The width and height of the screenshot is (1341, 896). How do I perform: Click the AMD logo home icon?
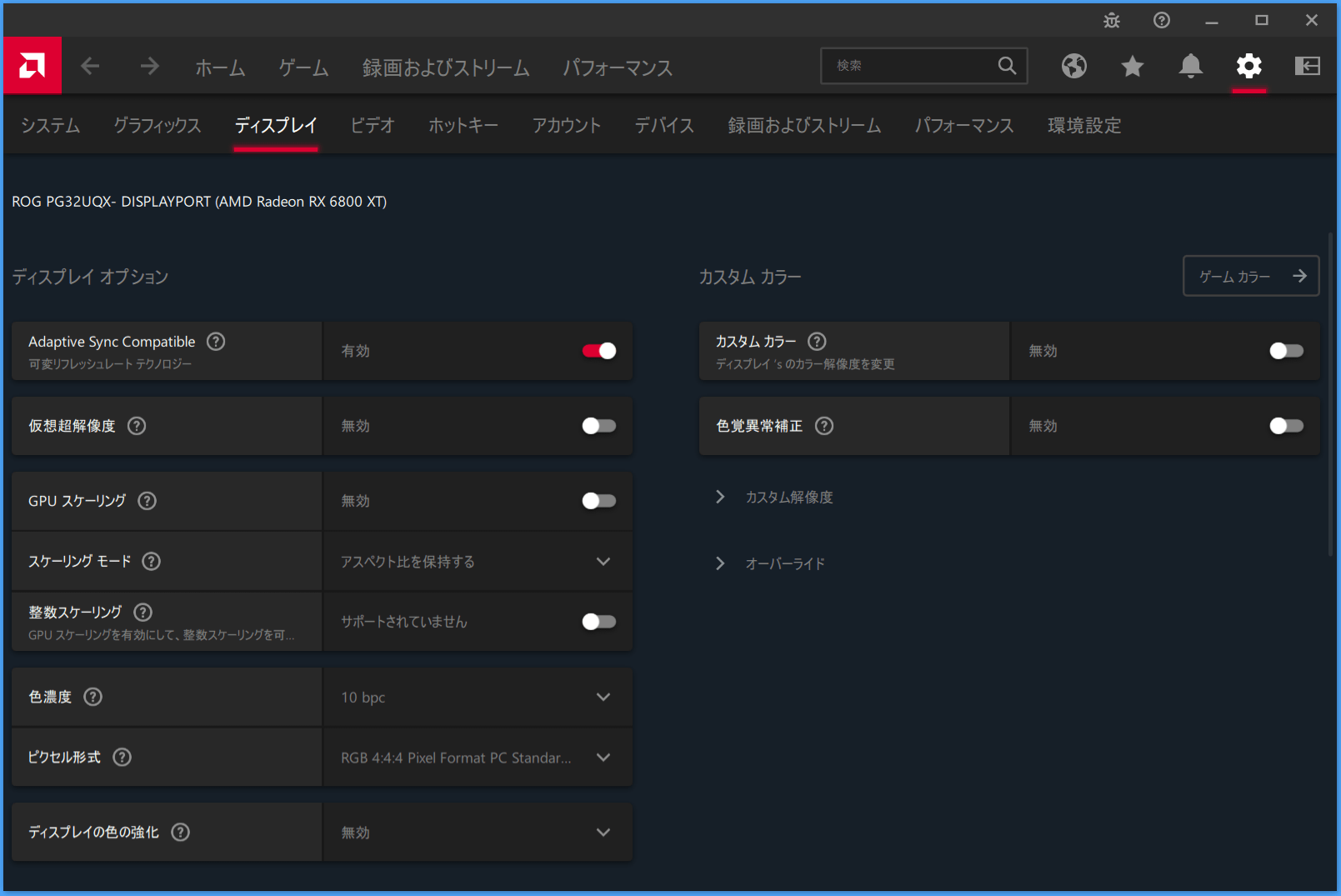[x=33, y=65]
